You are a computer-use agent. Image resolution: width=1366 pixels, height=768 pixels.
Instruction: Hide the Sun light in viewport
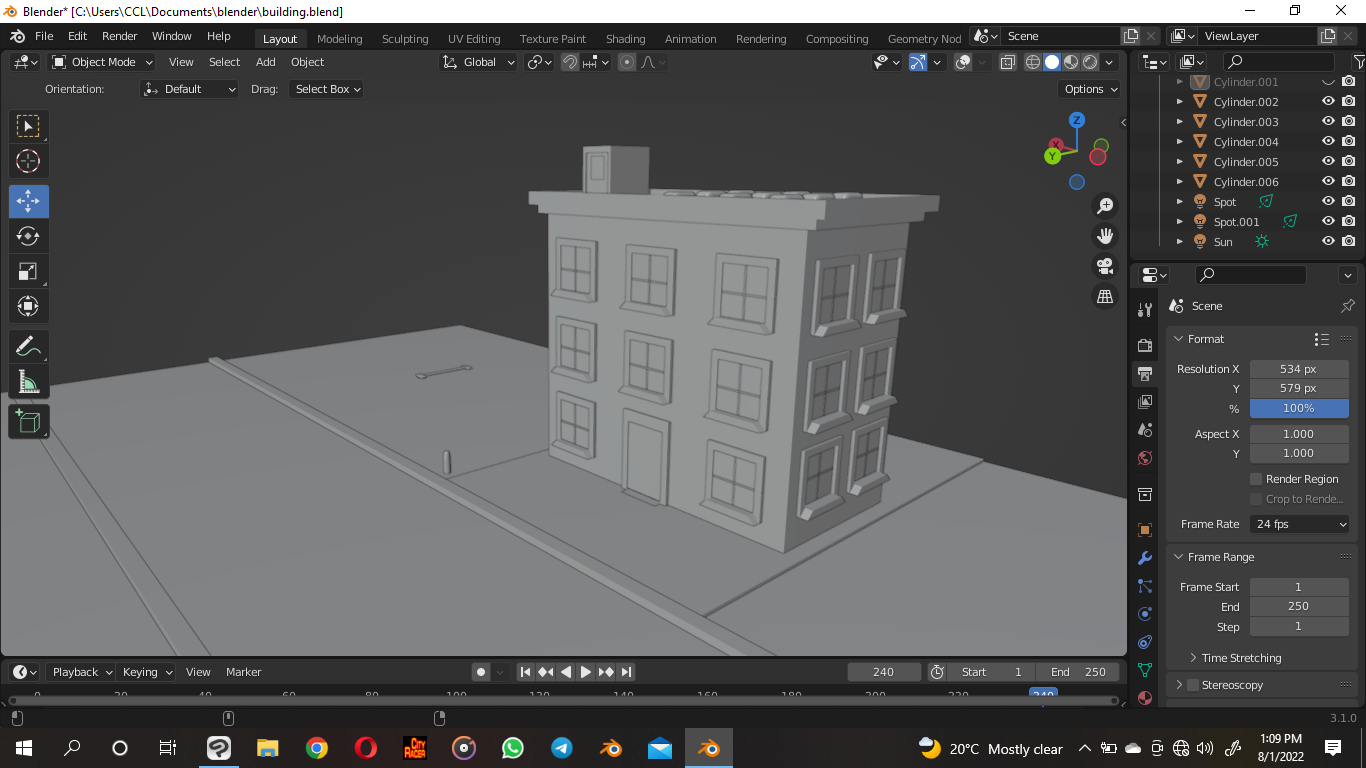pos(1328,241)
